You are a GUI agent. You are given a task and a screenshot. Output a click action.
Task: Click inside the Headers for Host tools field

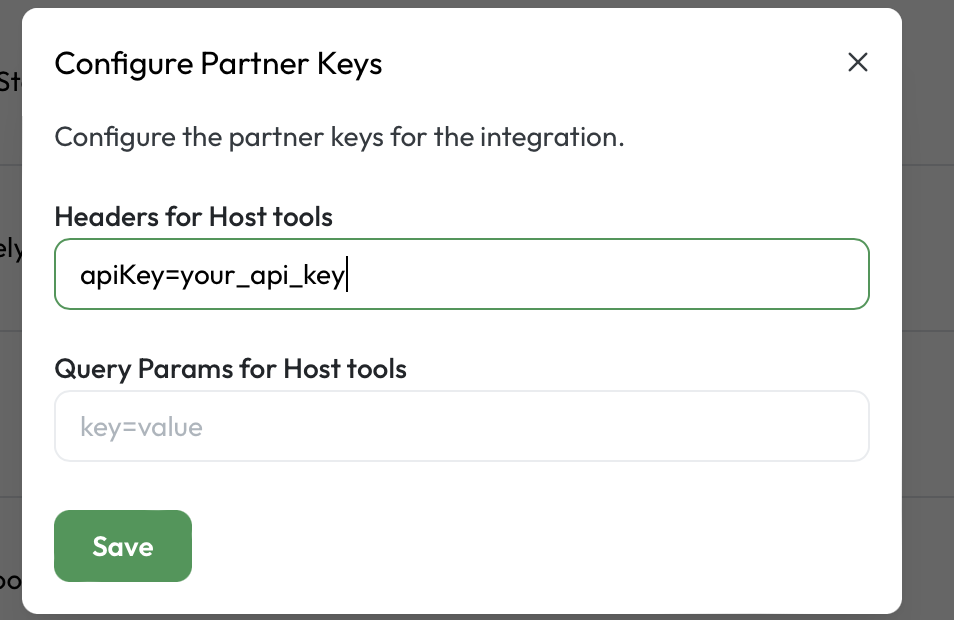tap(461, 274)
